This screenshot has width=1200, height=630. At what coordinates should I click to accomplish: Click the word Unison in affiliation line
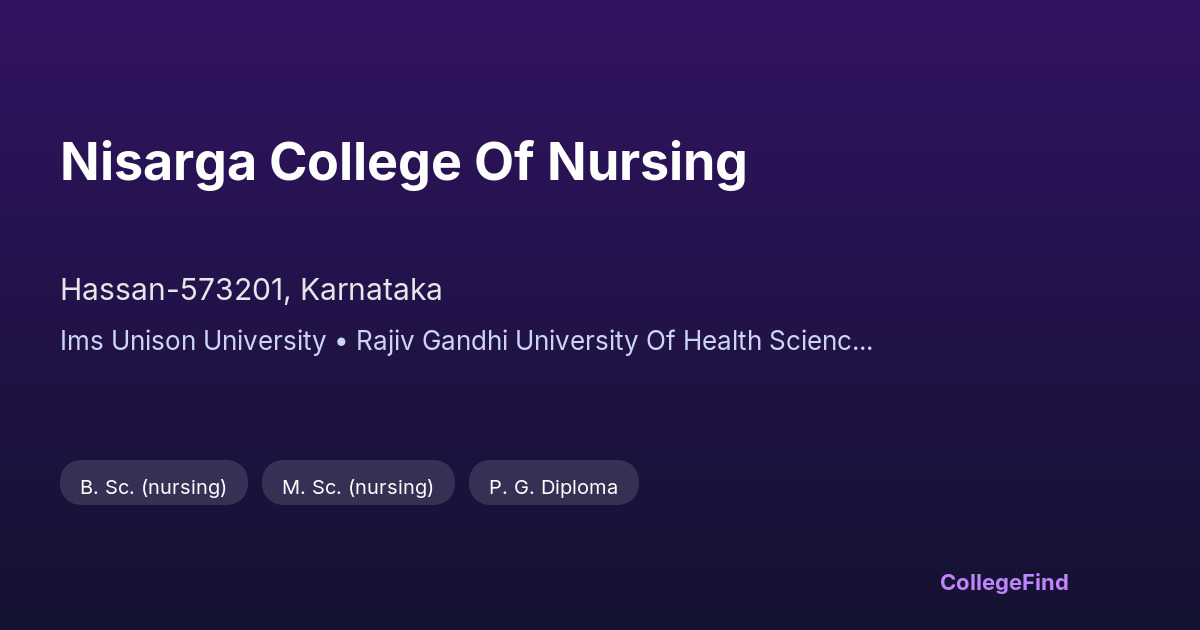tap(153, 341)
